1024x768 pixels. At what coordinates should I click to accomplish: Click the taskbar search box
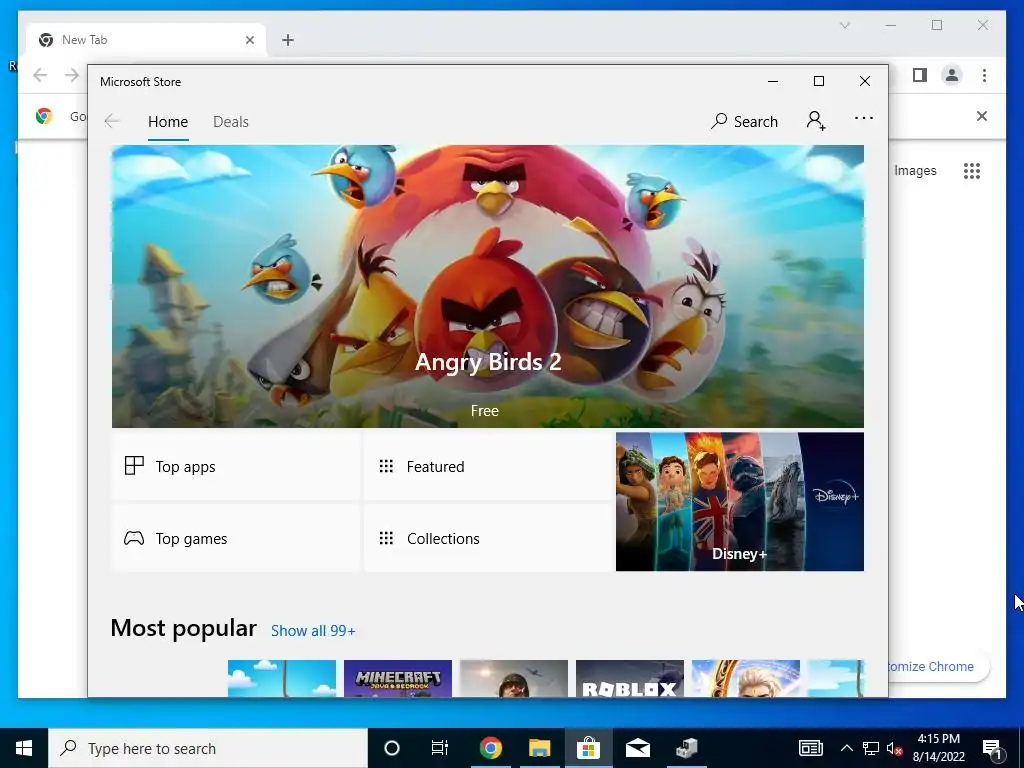point(208,748)
